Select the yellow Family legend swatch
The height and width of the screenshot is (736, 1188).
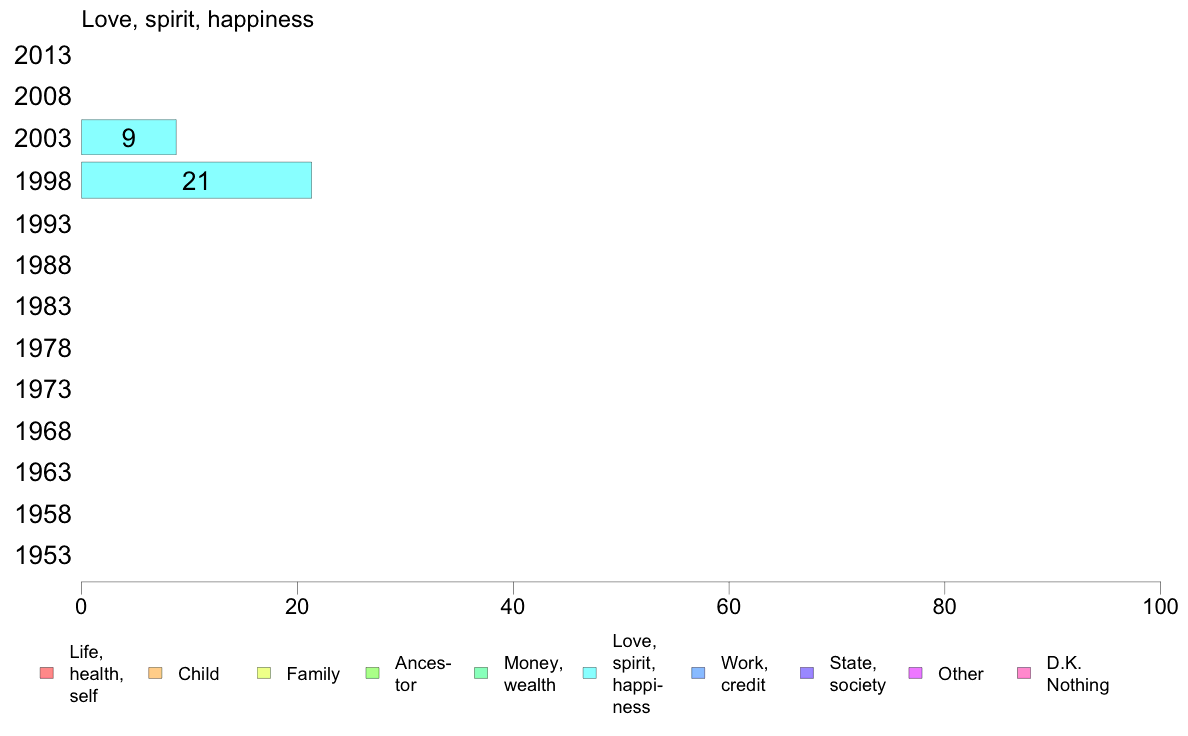pos(264,673)
